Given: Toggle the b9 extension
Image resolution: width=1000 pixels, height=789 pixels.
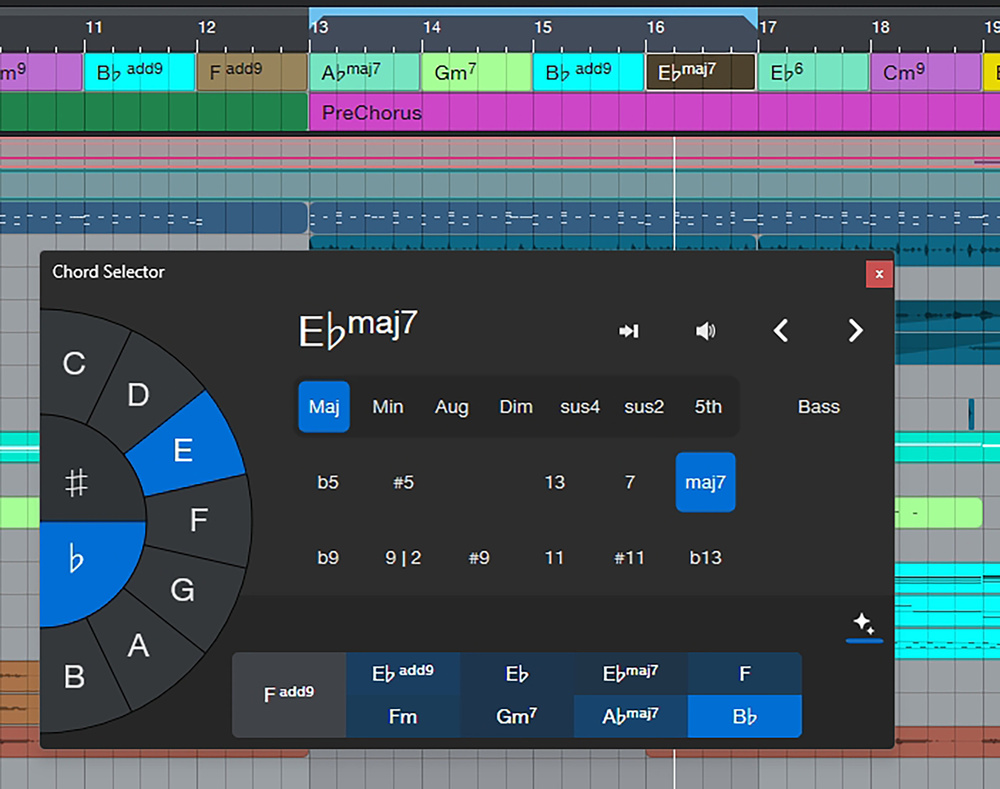Looking at the screenshot, I should point(328,558).
